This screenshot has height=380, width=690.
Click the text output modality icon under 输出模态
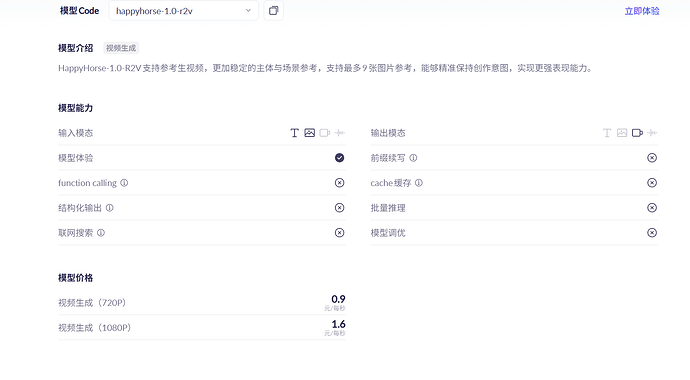point(607,133)
